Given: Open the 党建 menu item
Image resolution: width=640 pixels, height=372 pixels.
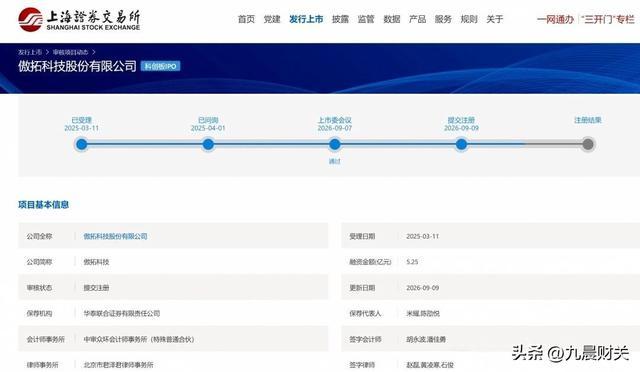Looking at the screenshot, I should pos(272,19).
